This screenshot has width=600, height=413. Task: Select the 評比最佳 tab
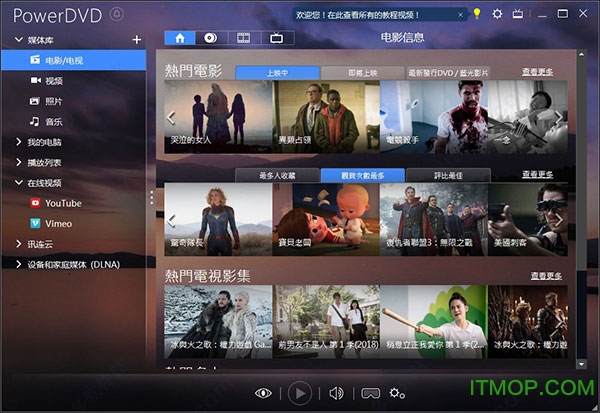448,175
